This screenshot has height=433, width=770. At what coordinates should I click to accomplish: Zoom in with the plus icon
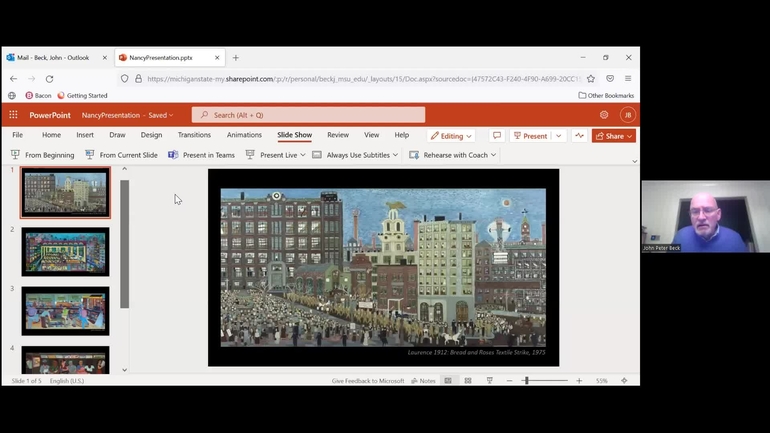[x=579, y=380]
